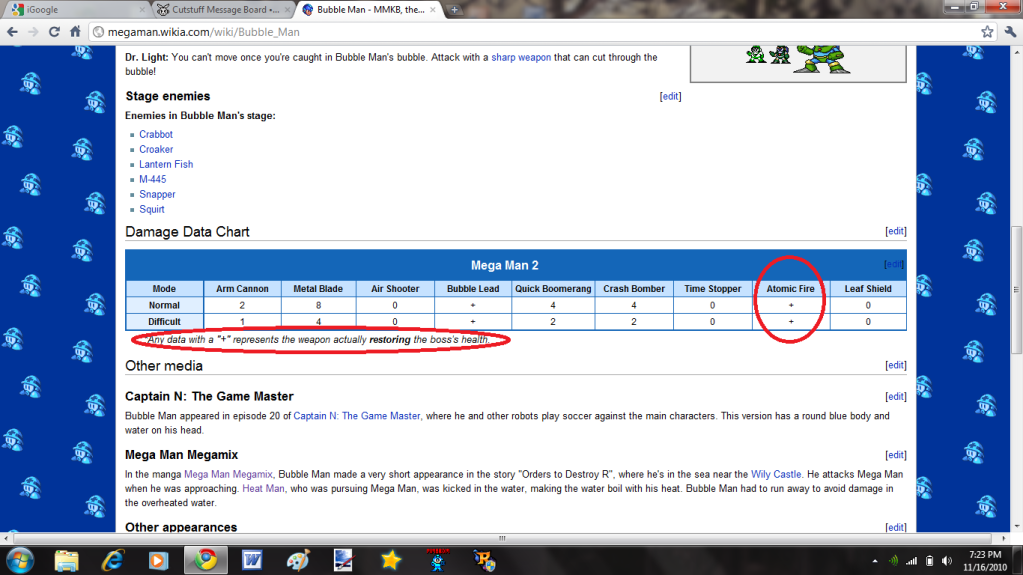Image resolution: width=1023 pixels, height=575 pixels.
Task: Open the Crabbot enemy link
Action: click(x=156, y=134)
